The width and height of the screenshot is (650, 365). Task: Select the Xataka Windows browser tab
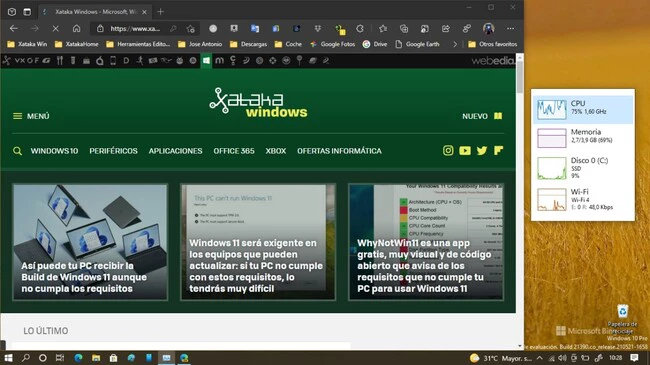[95, 12]
